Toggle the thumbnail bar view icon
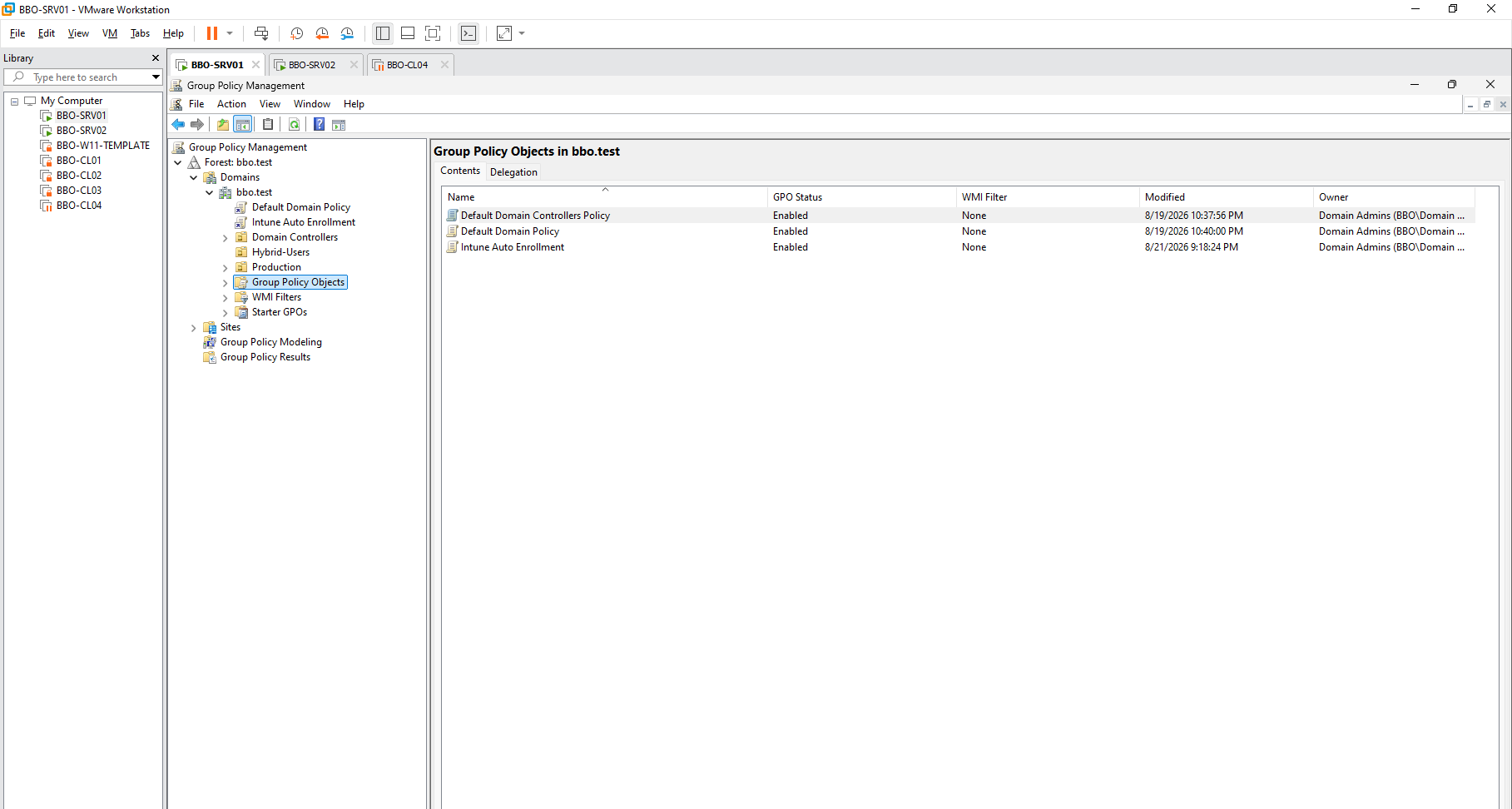This screenshot has height=809, width=1512. 408,33
